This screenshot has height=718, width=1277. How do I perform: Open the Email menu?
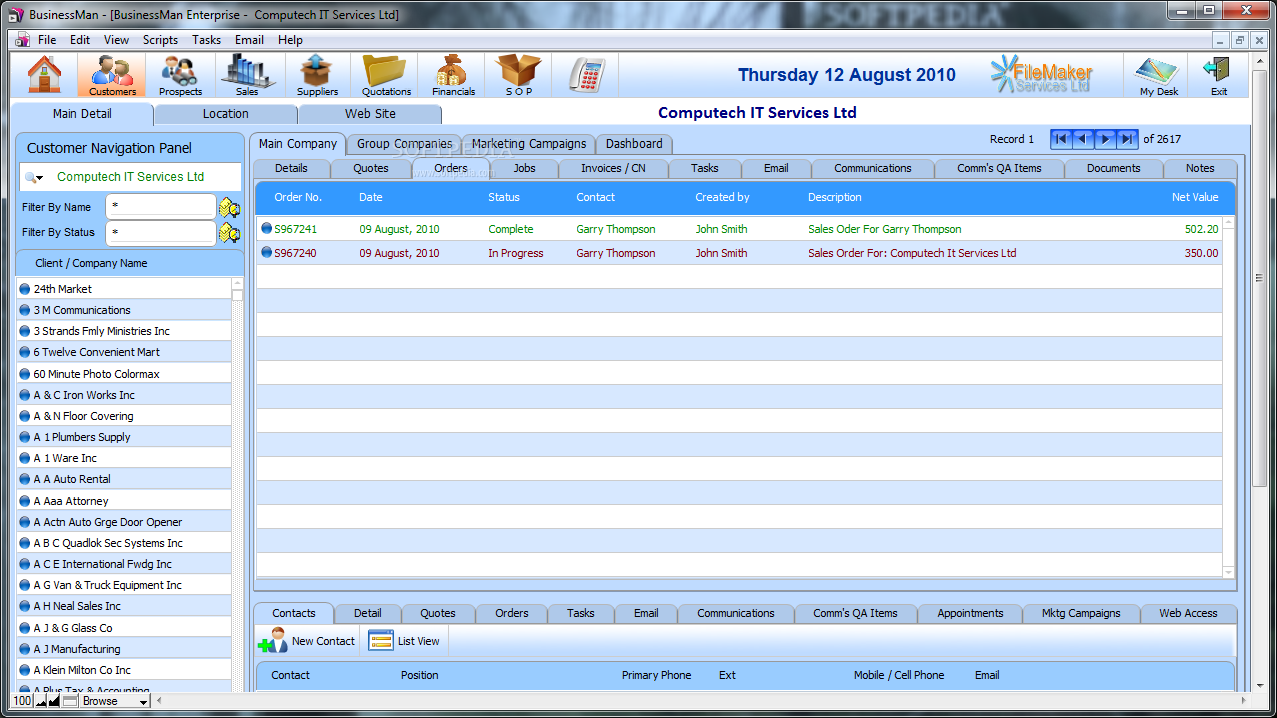[x=249, y=40]
